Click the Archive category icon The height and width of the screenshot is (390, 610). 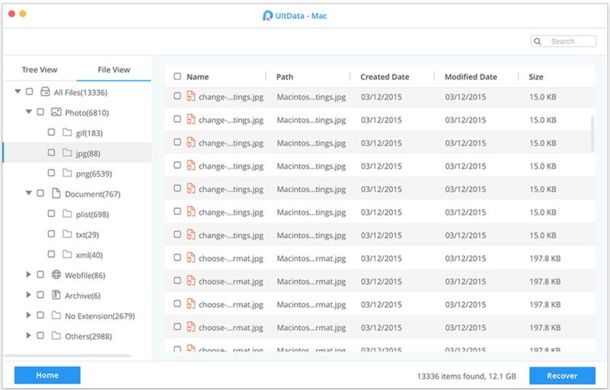tap(56, 295)
